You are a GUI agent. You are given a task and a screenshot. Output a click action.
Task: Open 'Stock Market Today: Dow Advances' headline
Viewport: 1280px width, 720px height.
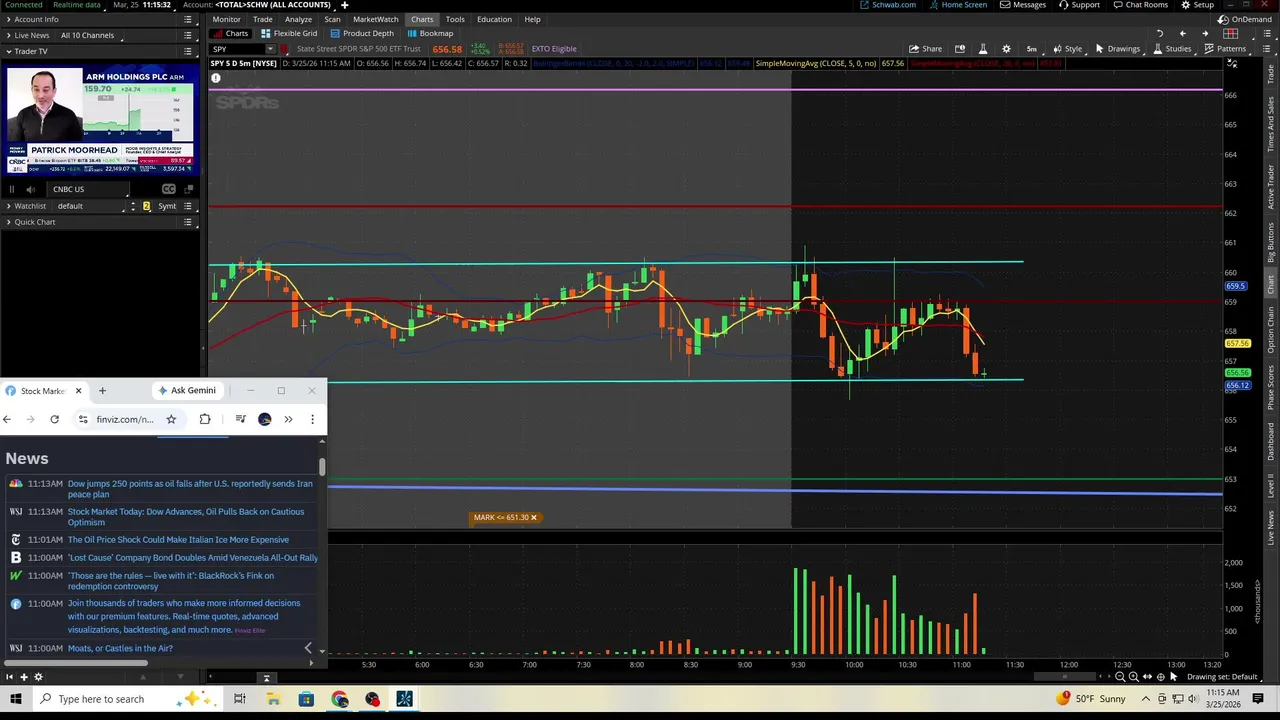pyautogui.click(x=186, y=517)
